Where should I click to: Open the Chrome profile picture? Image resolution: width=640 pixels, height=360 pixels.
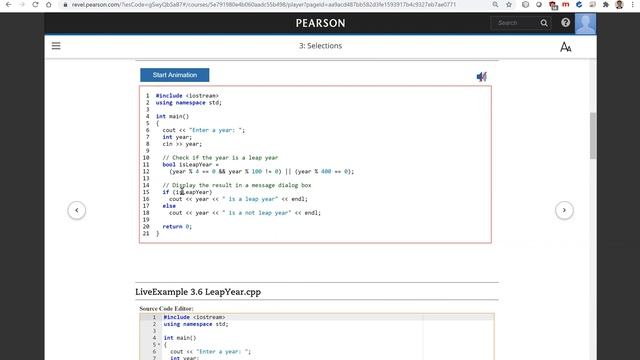point(619,4)
